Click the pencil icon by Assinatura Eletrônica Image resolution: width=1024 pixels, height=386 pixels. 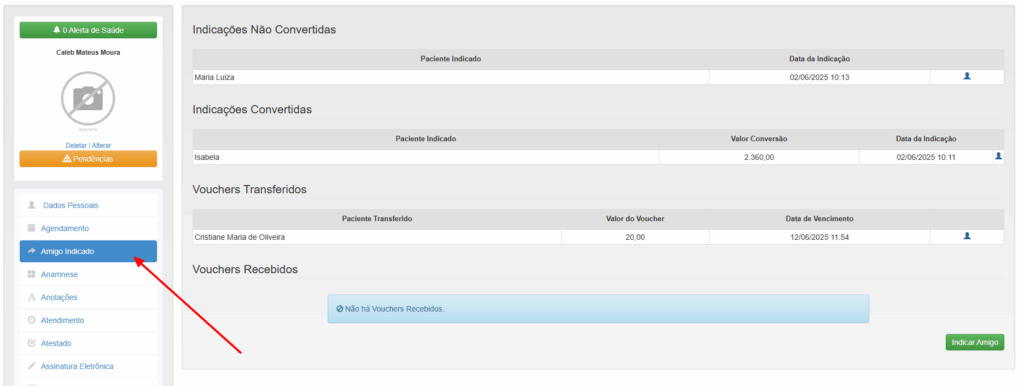tap(31, 366)
